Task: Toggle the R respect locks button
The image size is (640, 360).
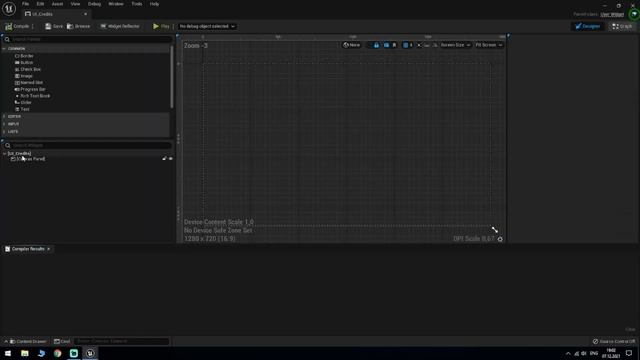Action: [394, 45]
